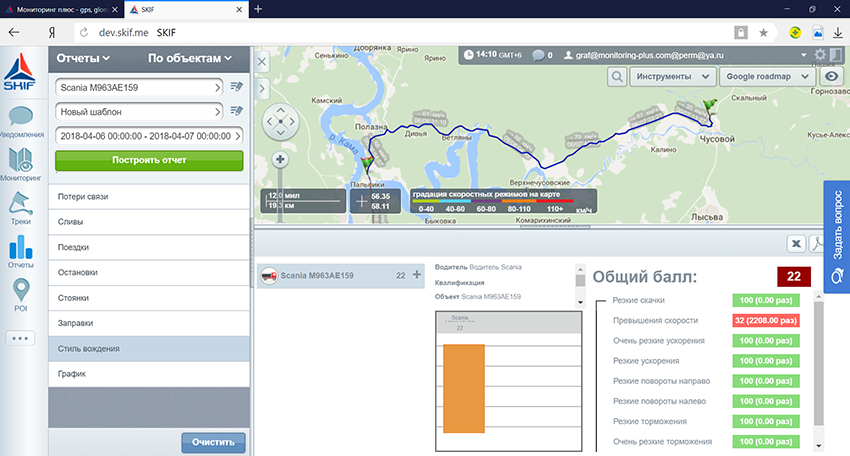850x456 pixels.
Task: Open the Инструменты dropdown
Action: pyautogui.click(x=673, y=76)
